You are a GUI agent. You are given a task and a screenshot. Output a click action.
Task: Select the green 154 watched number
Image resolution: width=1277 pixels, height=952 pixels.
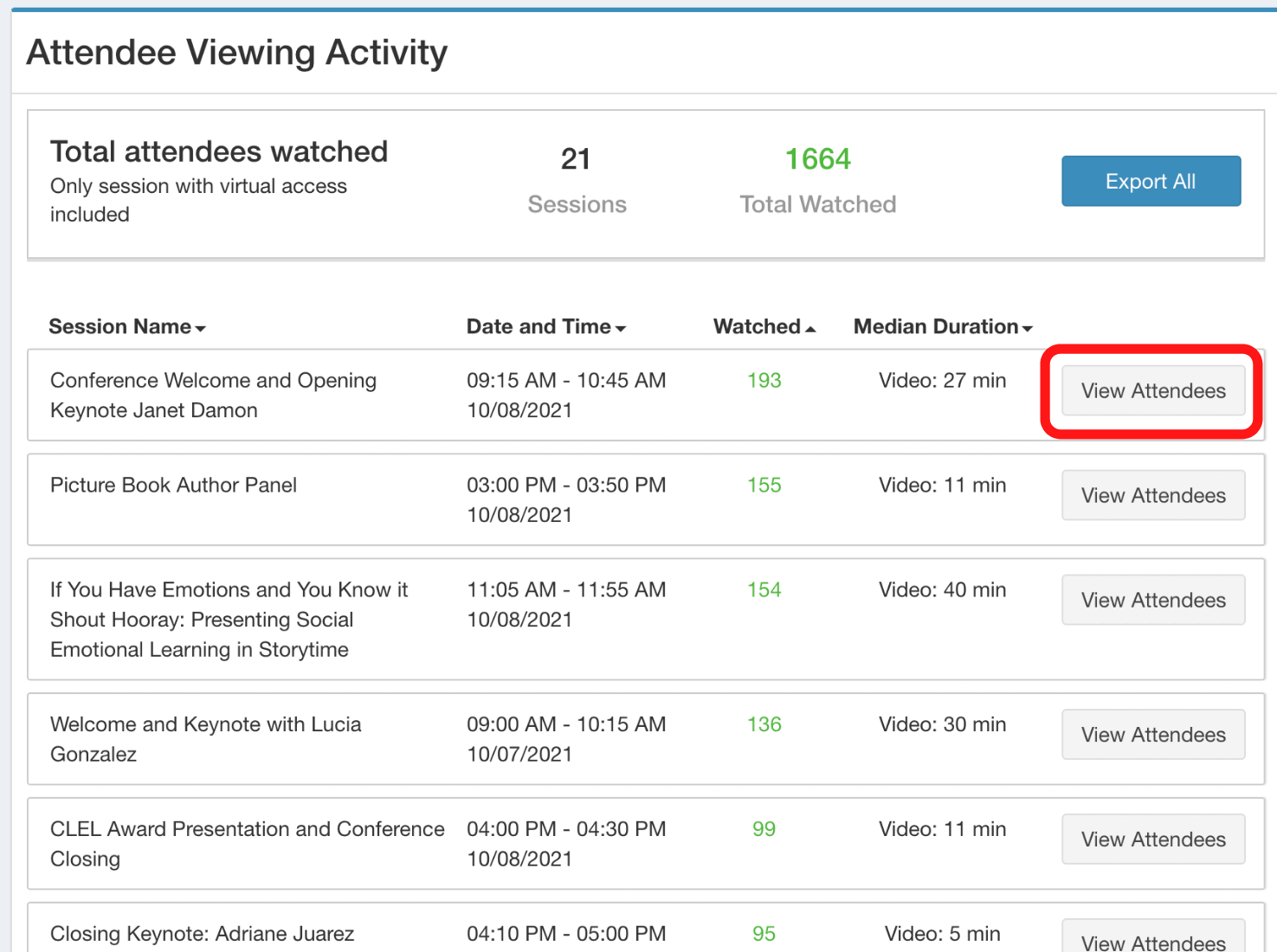764,590
